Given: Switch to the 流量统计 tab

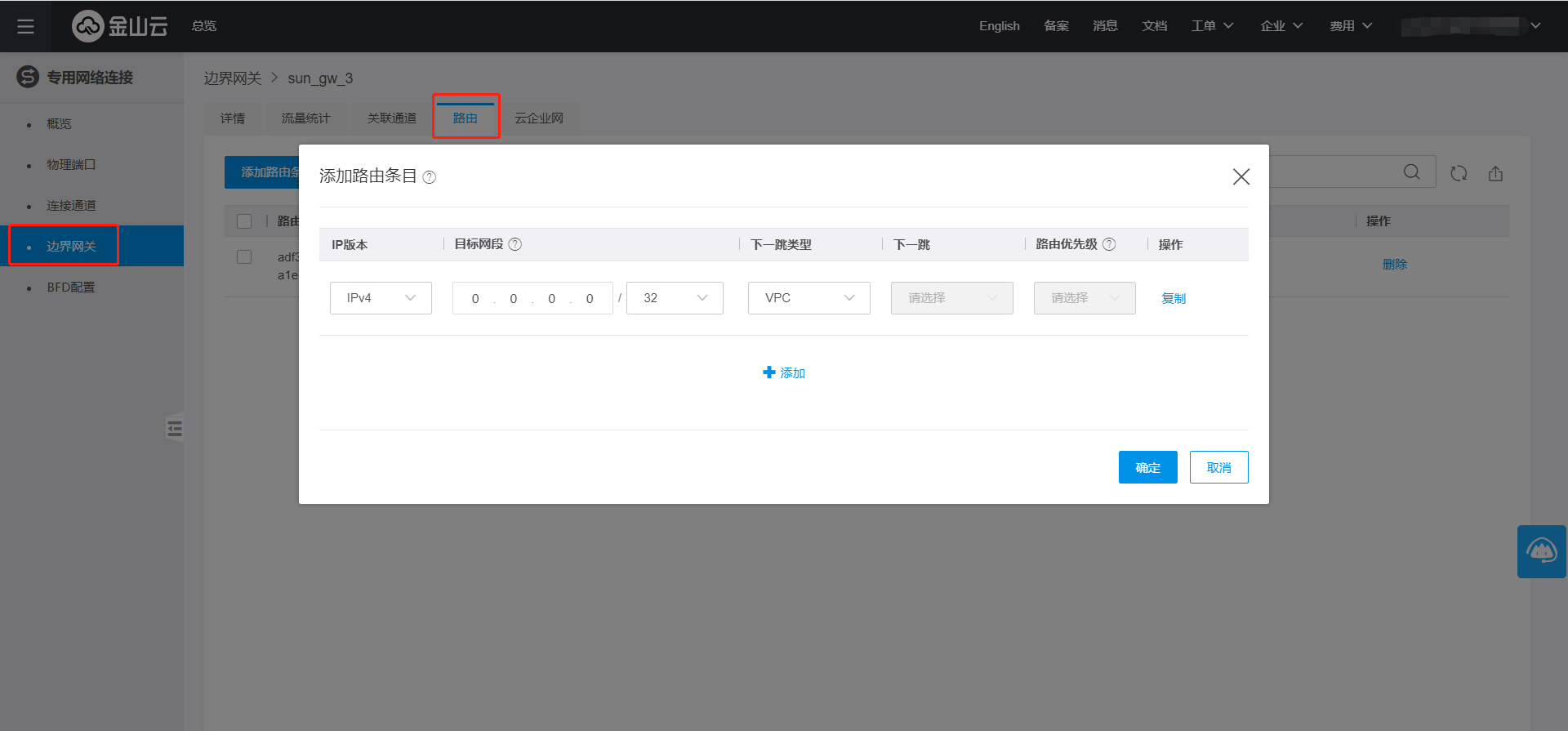Looking at the screenshot, I should (305, 118).
